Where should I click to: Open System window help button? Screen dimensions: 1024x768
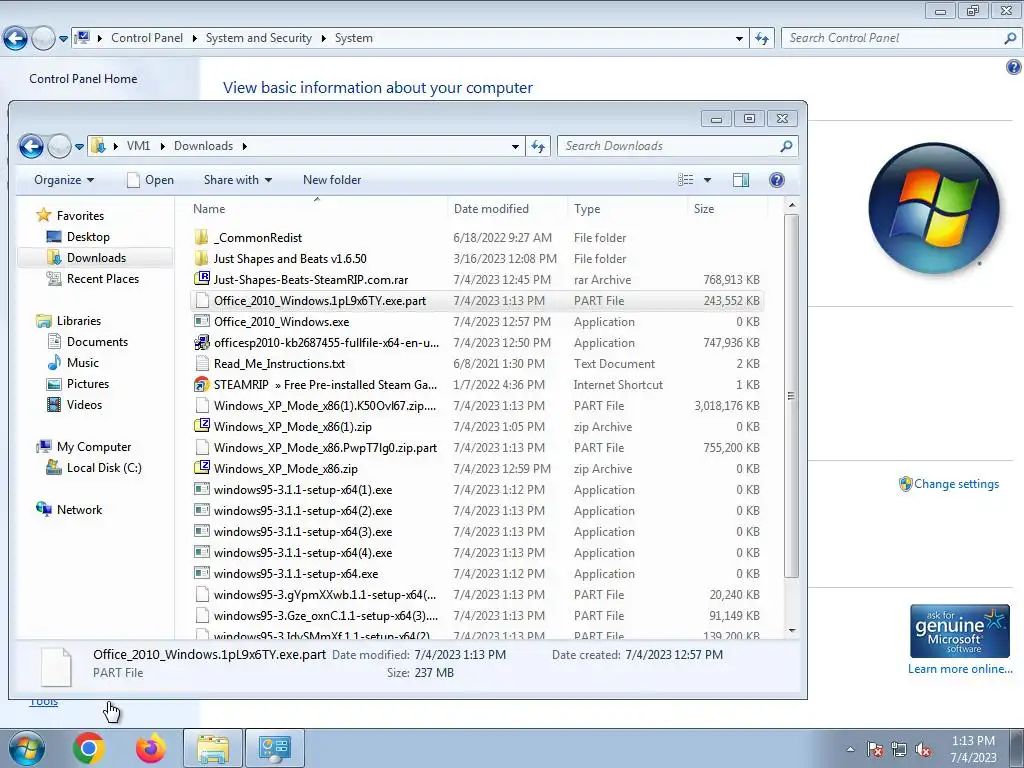pos(1014,67)
